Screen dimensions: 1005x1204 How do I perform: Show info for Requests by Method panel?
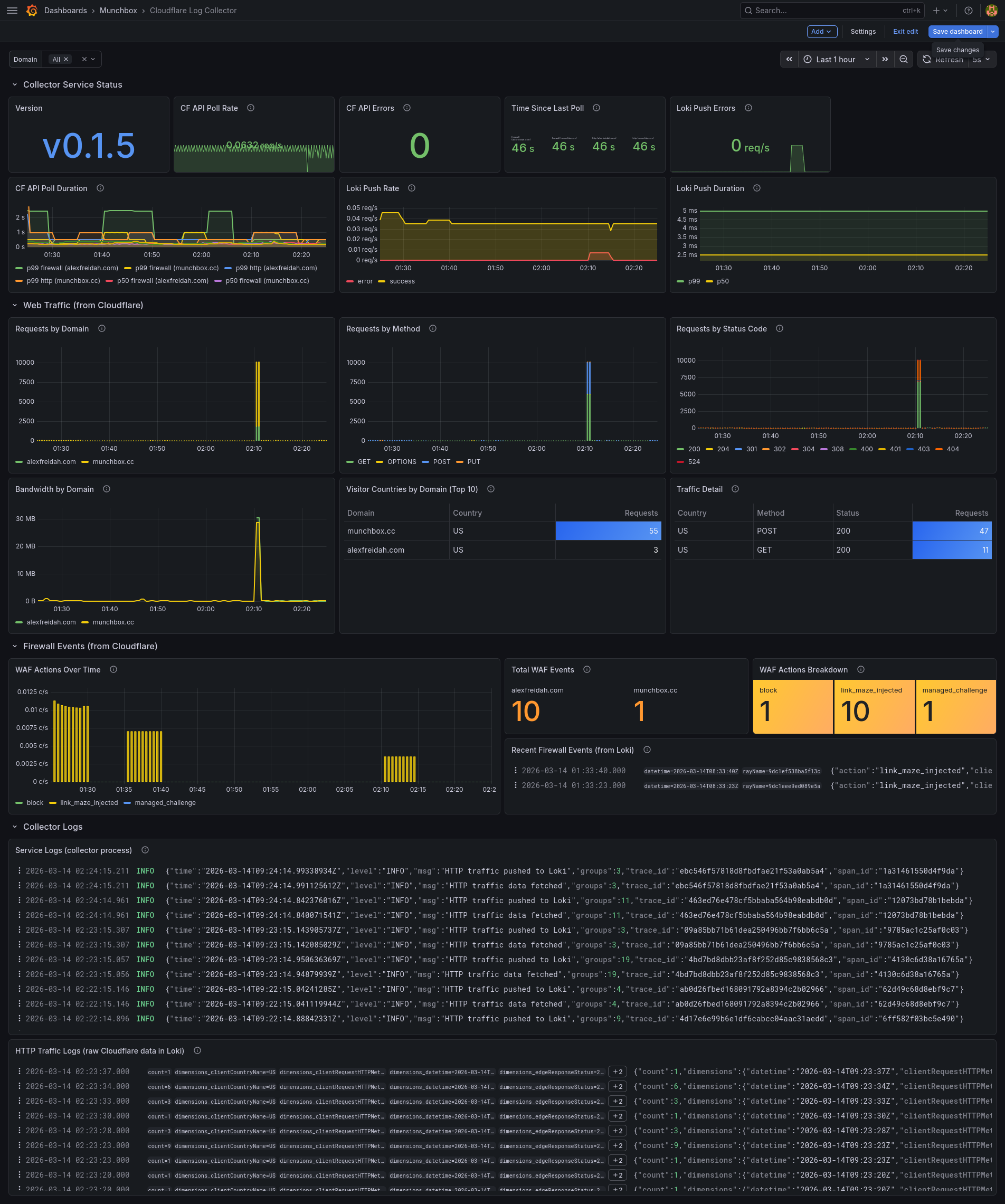click(x=433, y=328)
